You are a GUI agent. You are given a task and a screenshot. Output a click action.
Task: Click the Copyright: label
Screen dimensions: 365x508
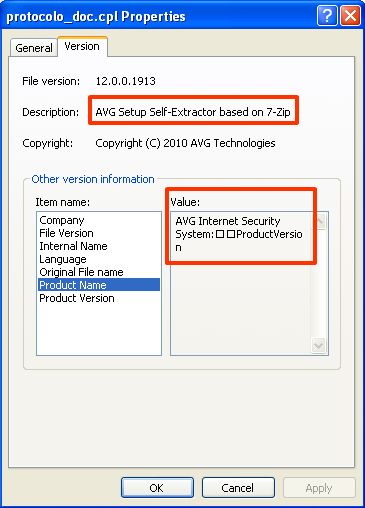click(48, 143)
